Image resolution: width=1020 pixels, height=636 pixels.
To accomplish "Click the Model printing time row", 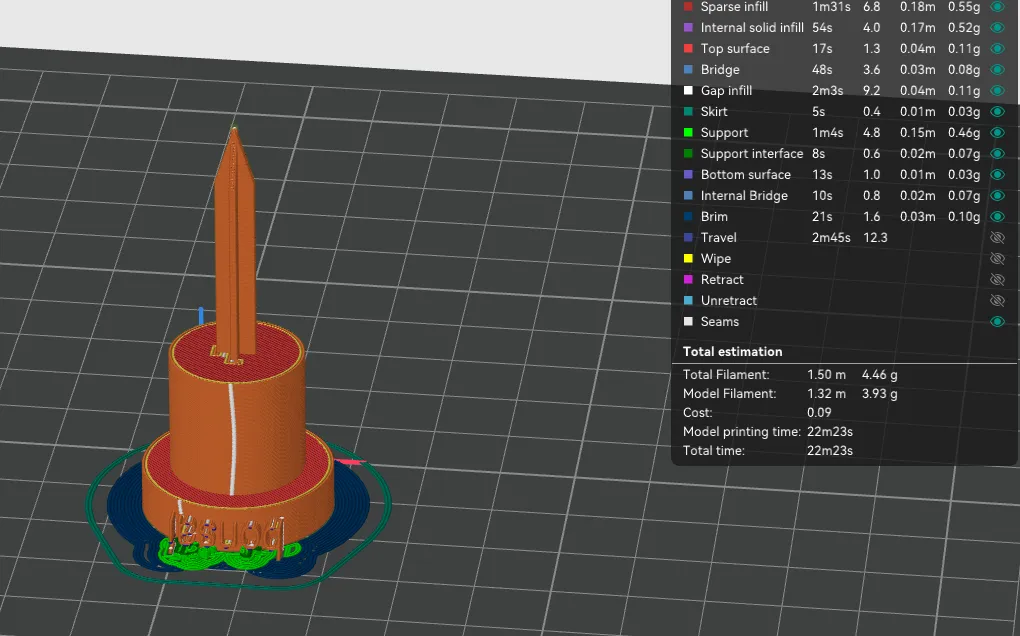I will click(768, 431).
